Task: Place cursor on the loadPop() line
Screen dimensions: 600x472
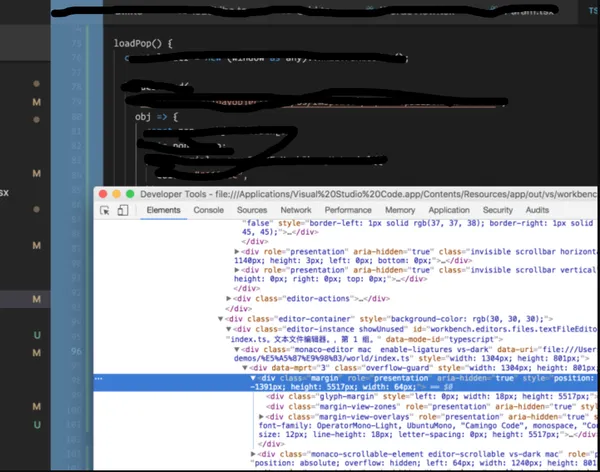Action: tap(143, 43)
